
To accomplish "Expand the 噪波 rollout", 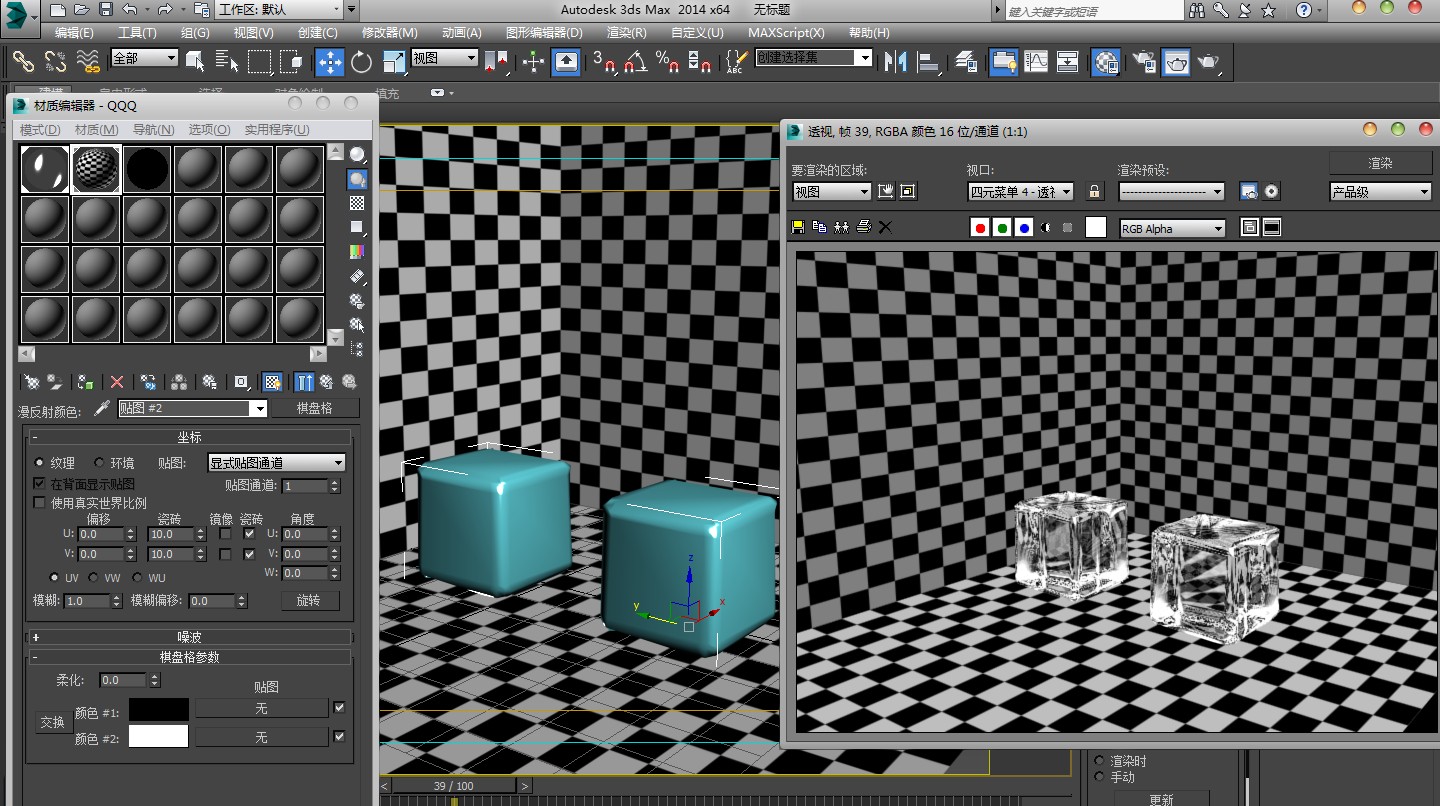I will tap(190, 637).
